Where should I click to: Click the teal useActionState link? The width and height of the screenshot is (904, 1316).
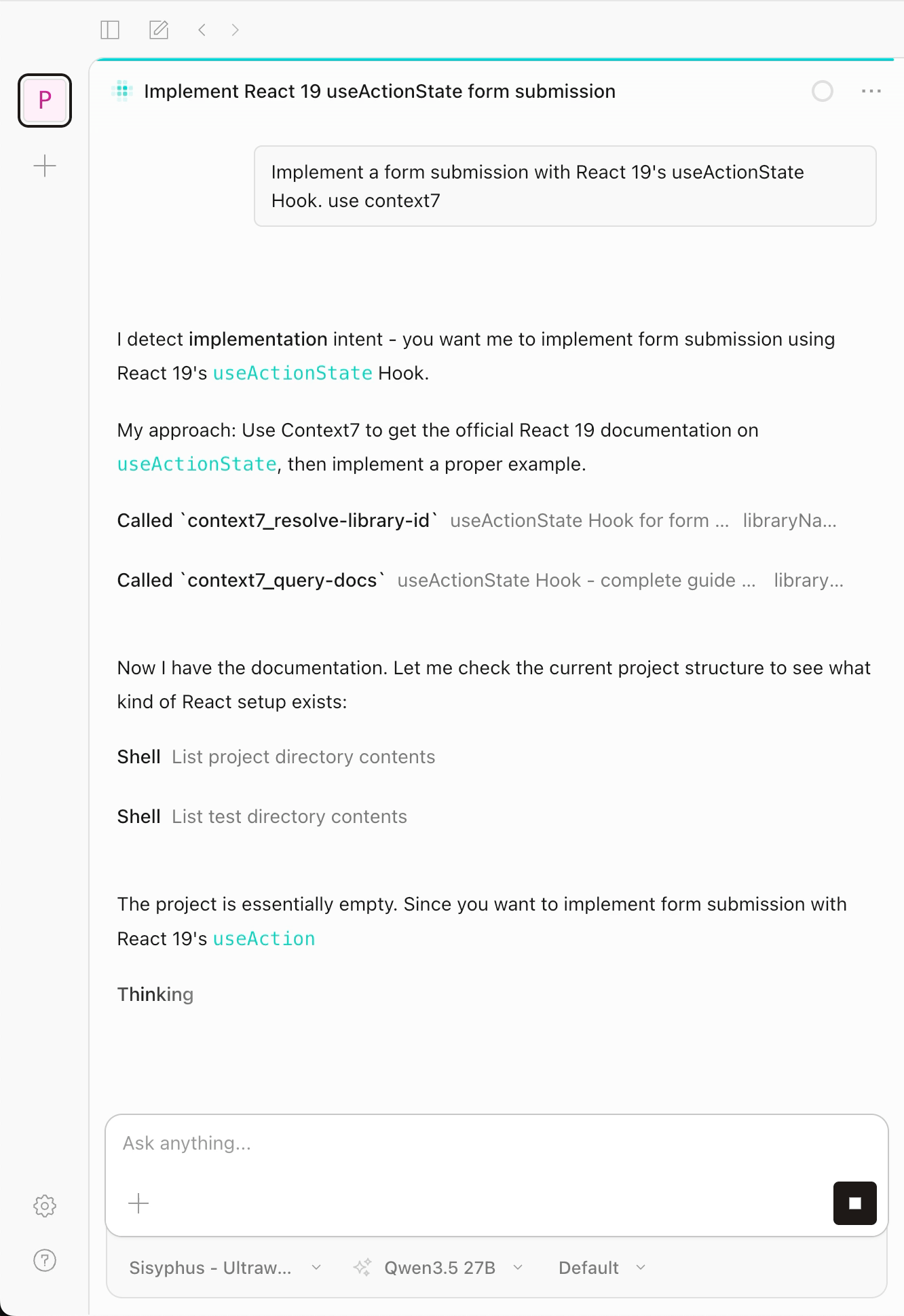pyautogui.click(x=292, y=373)
